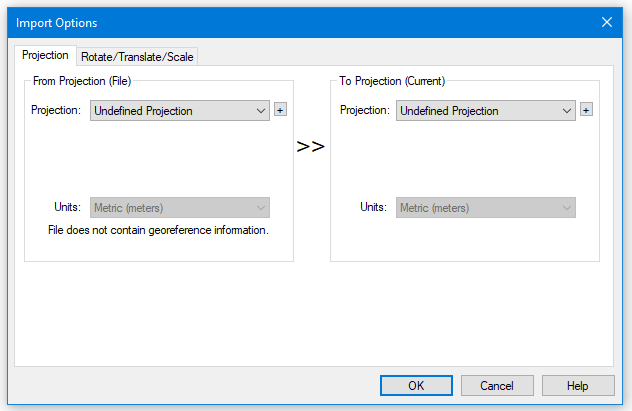Viewport: 632px width, 411px height.
Task: Select the Projection tab
Action: point(45,55)
